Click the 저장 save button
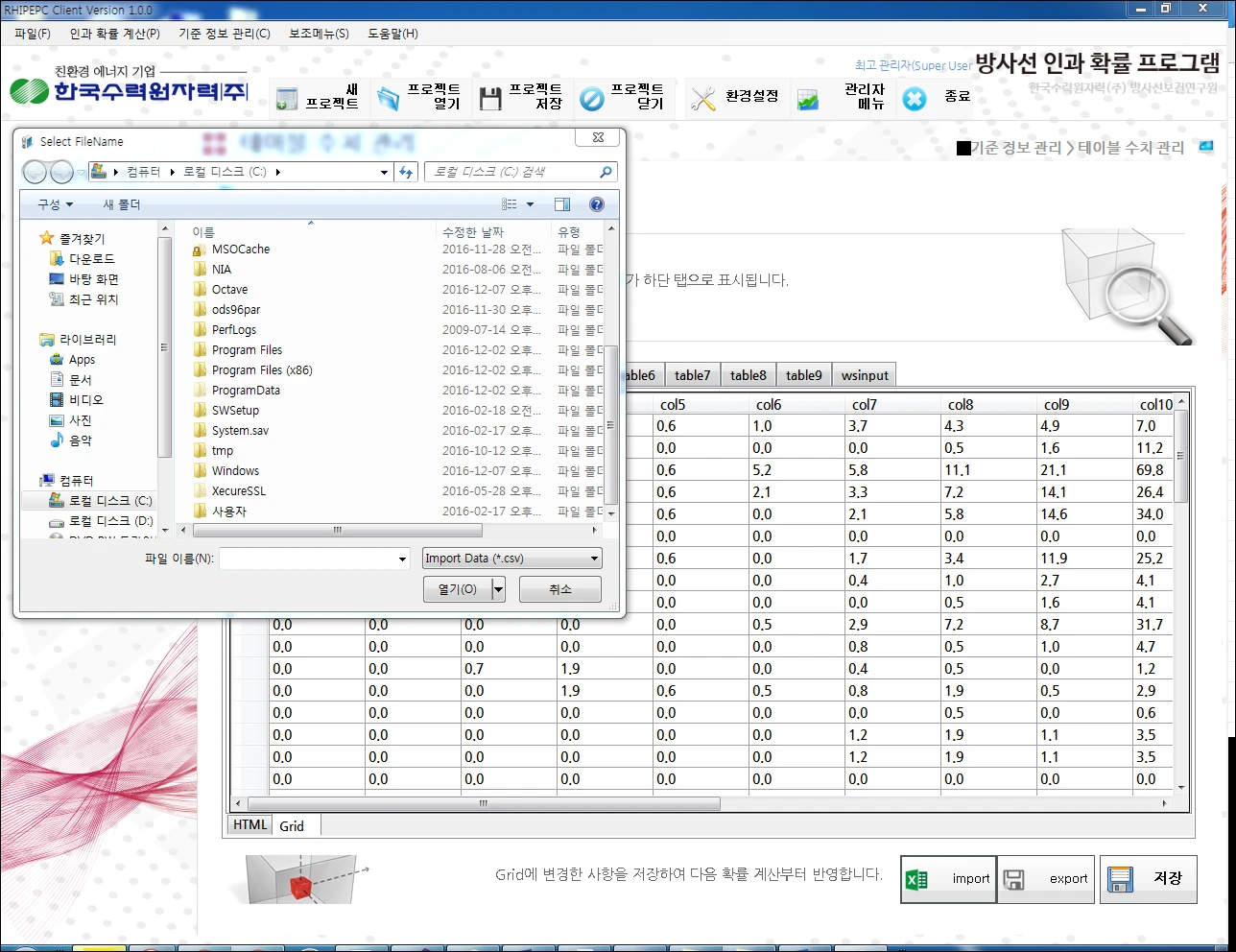Image resolution: width=1236 pixels, height=952 pixels. 1149,879
